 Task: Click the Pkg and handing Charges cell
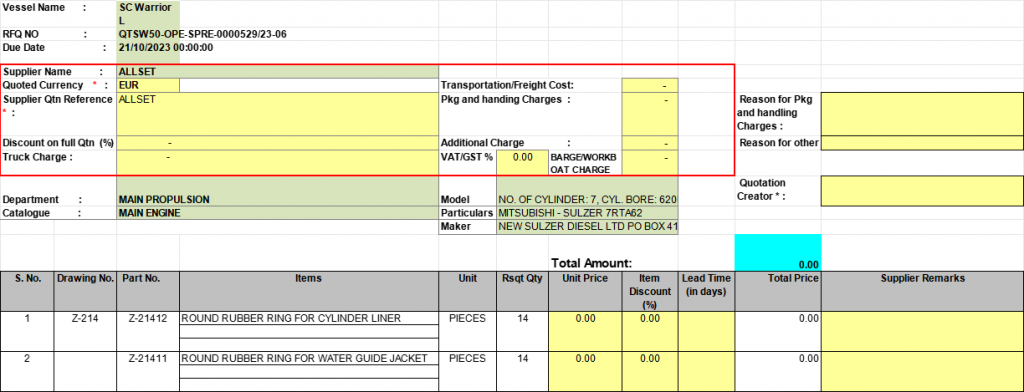click(650, 114)
